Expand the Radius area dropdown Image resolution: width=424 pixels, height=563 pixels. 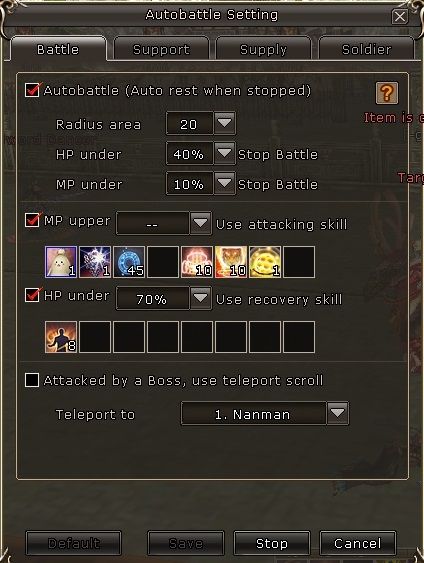(x=225, y=123)
